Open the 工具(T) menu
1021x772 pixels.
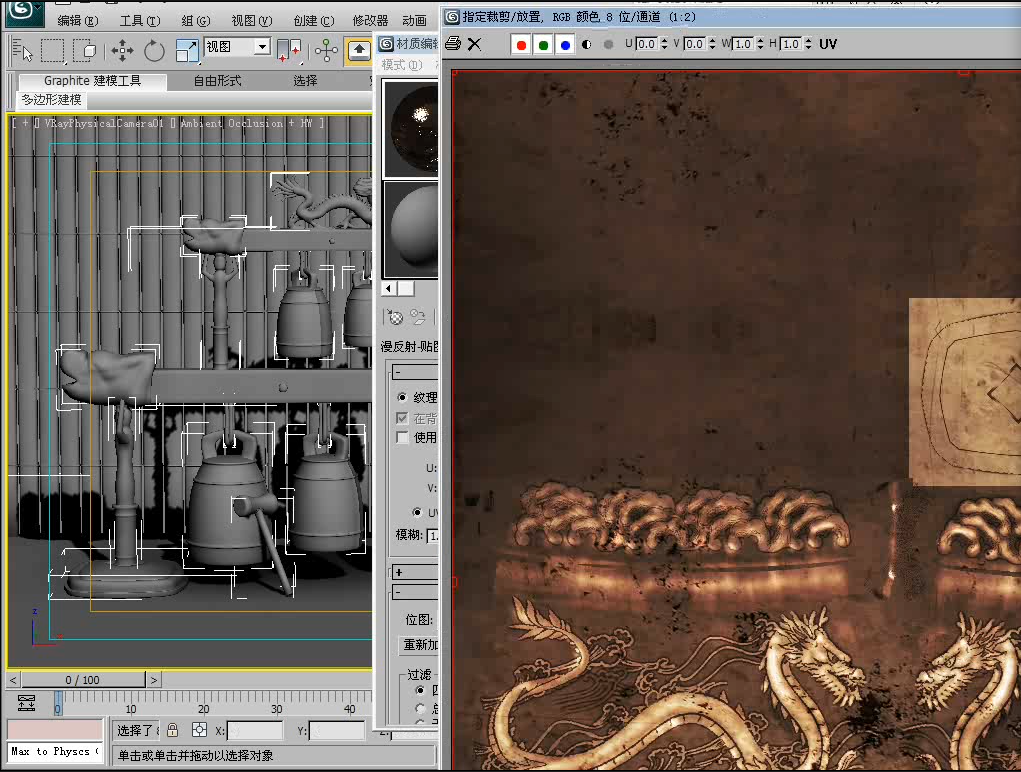[140, 21]
